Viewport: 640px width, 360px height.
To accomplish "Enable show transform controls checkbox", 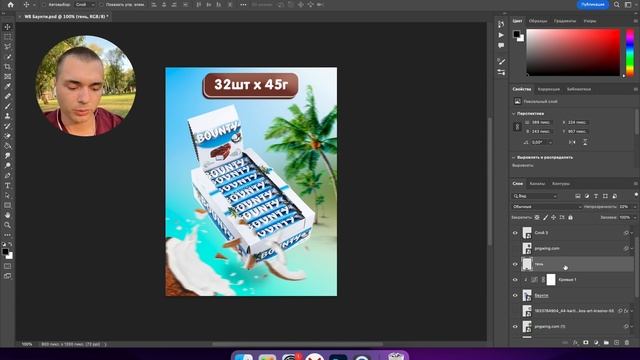I will 101,4.
